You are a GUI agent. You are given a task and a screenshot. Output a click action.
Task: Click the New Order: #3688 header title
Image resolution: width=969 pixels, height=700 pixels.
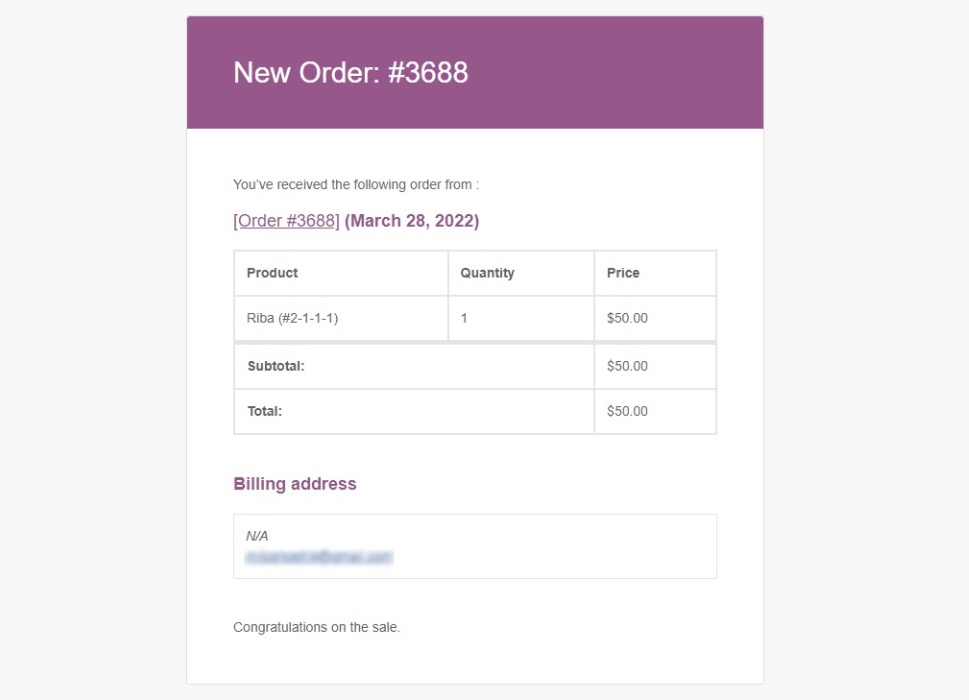click(x=350, y=72)
